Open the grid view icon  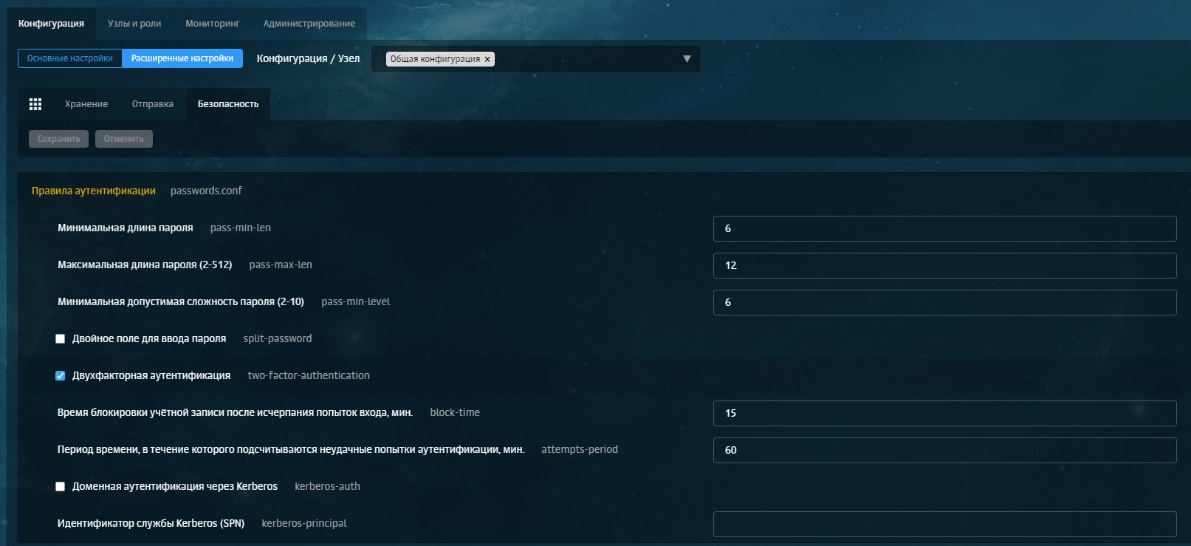pos(35,104)
